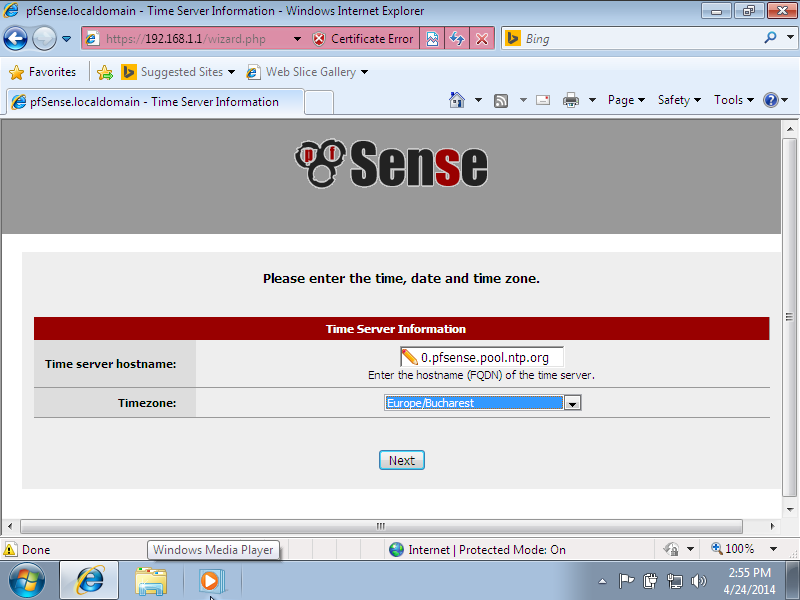This screenshot has width=800, height=600.
Task: Open the Web Slice Gallery link
Action: pyautogui.click(x=307, y=72)
